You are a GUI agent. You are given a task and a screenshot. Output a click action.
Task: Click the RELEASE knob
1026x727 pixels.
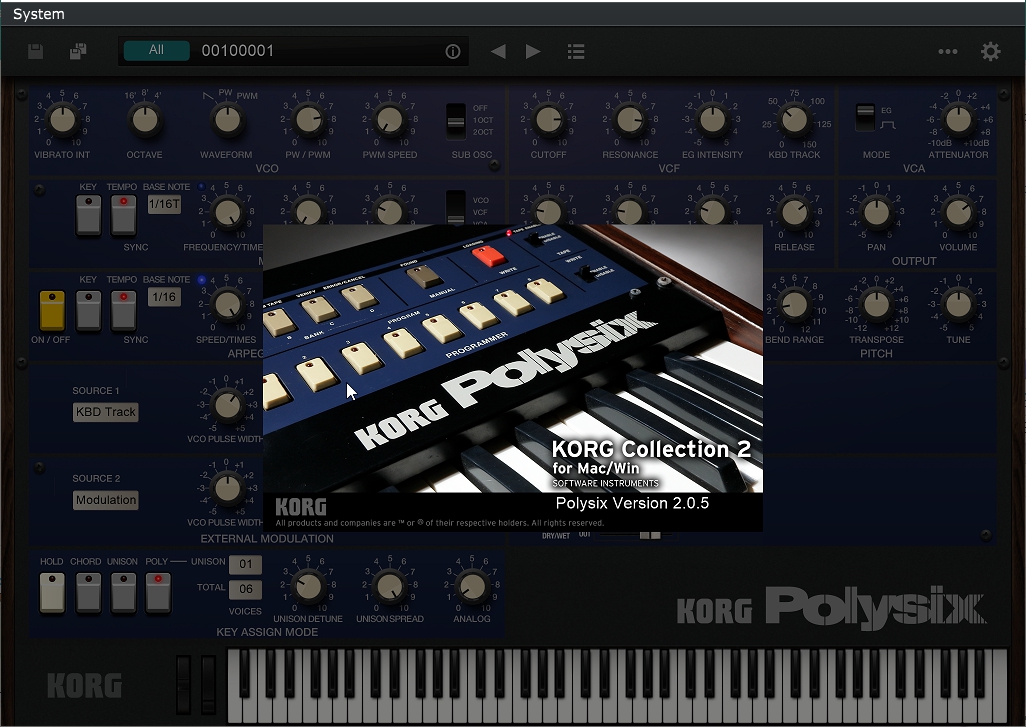794,211
